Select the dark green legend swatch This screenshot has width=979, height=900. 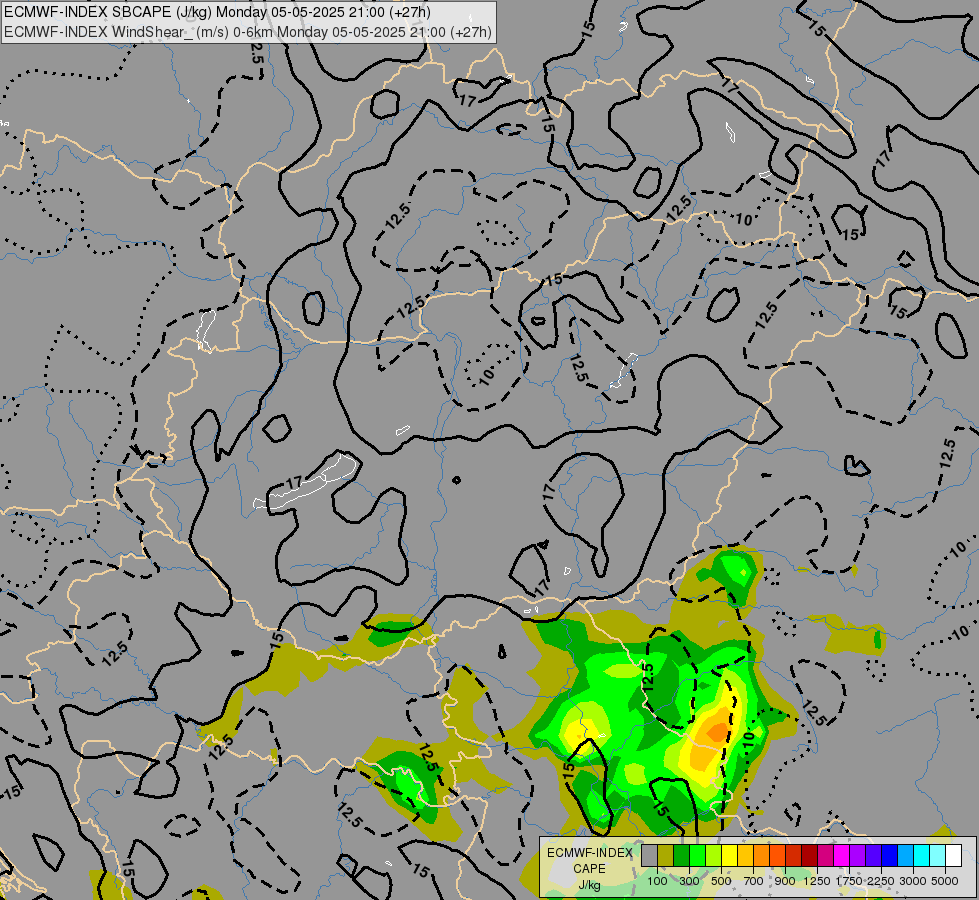click(682, 856)
